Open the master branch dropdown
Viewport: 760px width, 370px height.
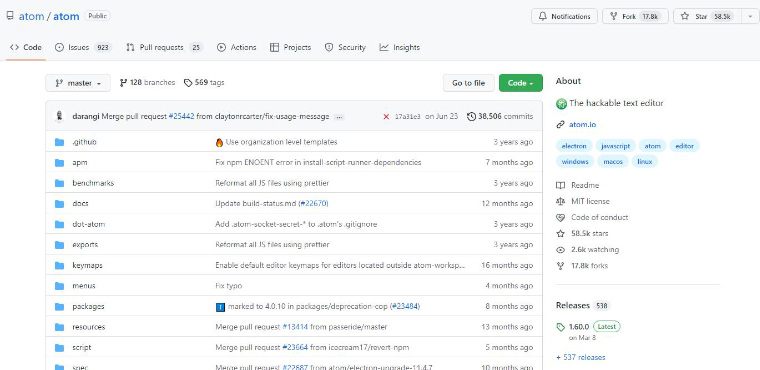point(78,83)
